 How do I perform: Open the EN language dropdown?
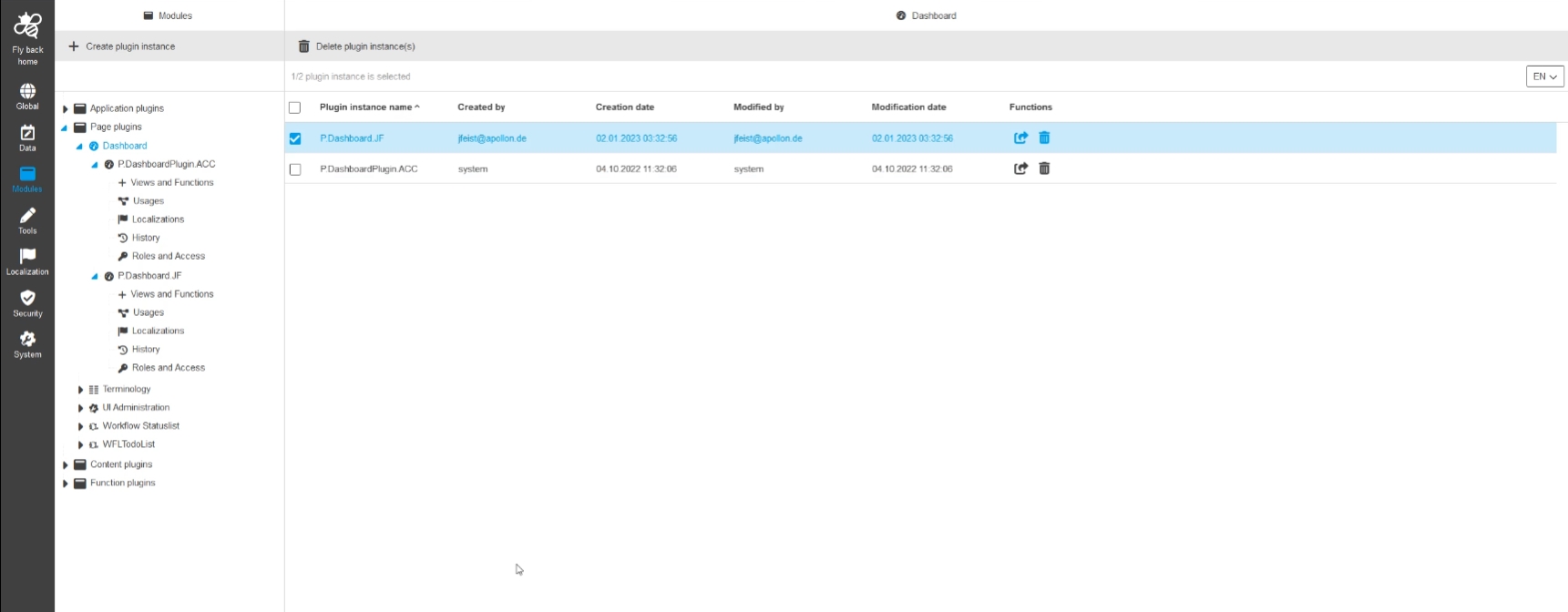click(1544, 76)
